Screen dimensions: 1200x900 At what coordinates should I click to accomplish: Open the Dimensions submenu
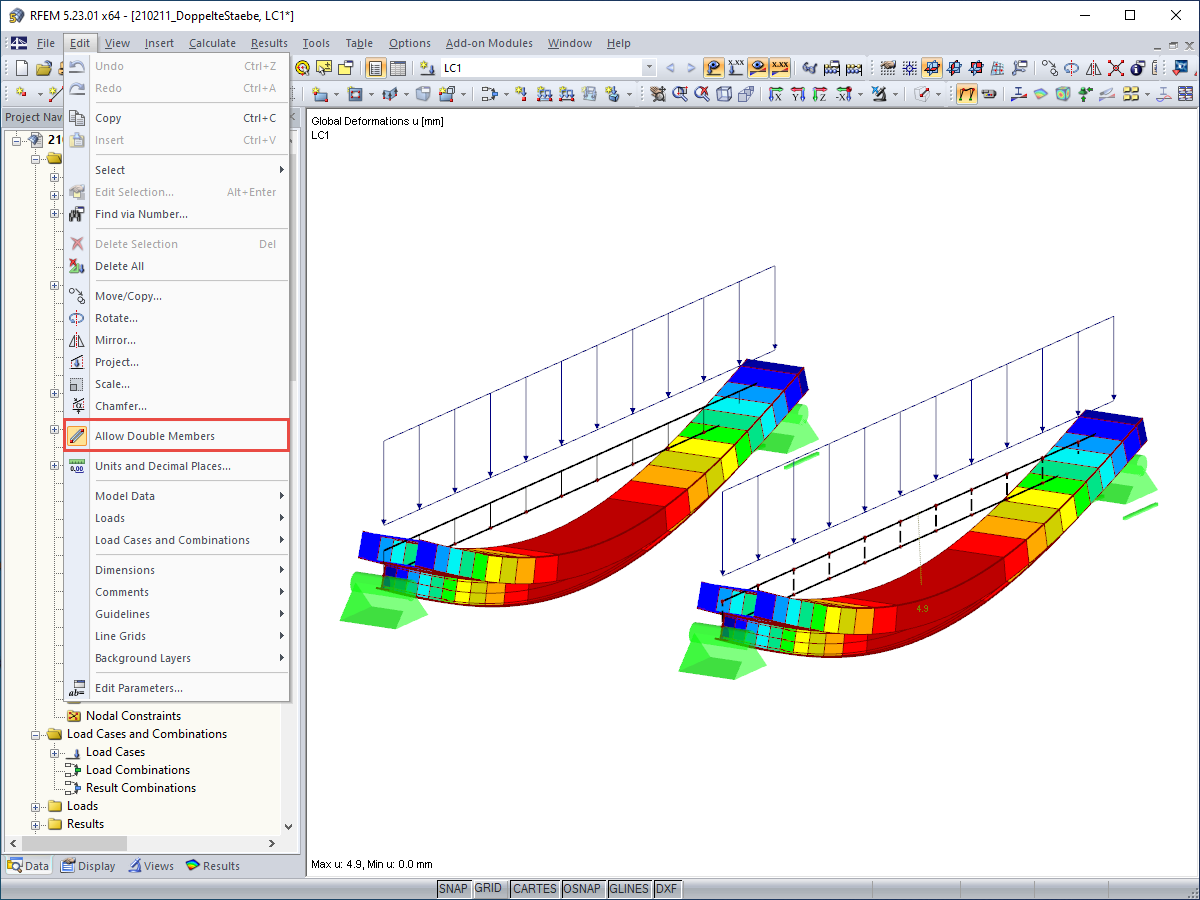click(x=177, y=570)
